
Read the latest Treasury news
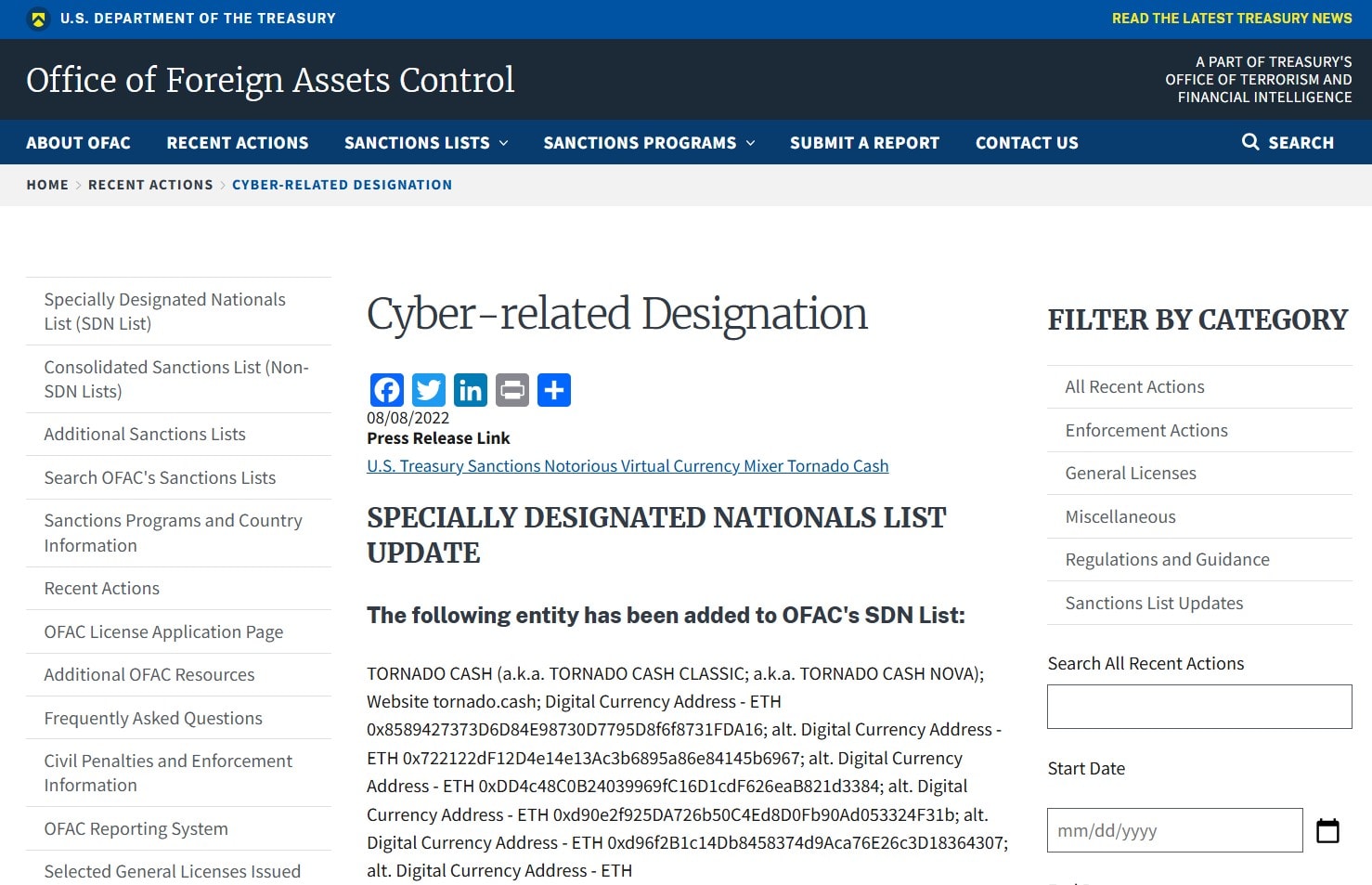[x=1231, y=19]
